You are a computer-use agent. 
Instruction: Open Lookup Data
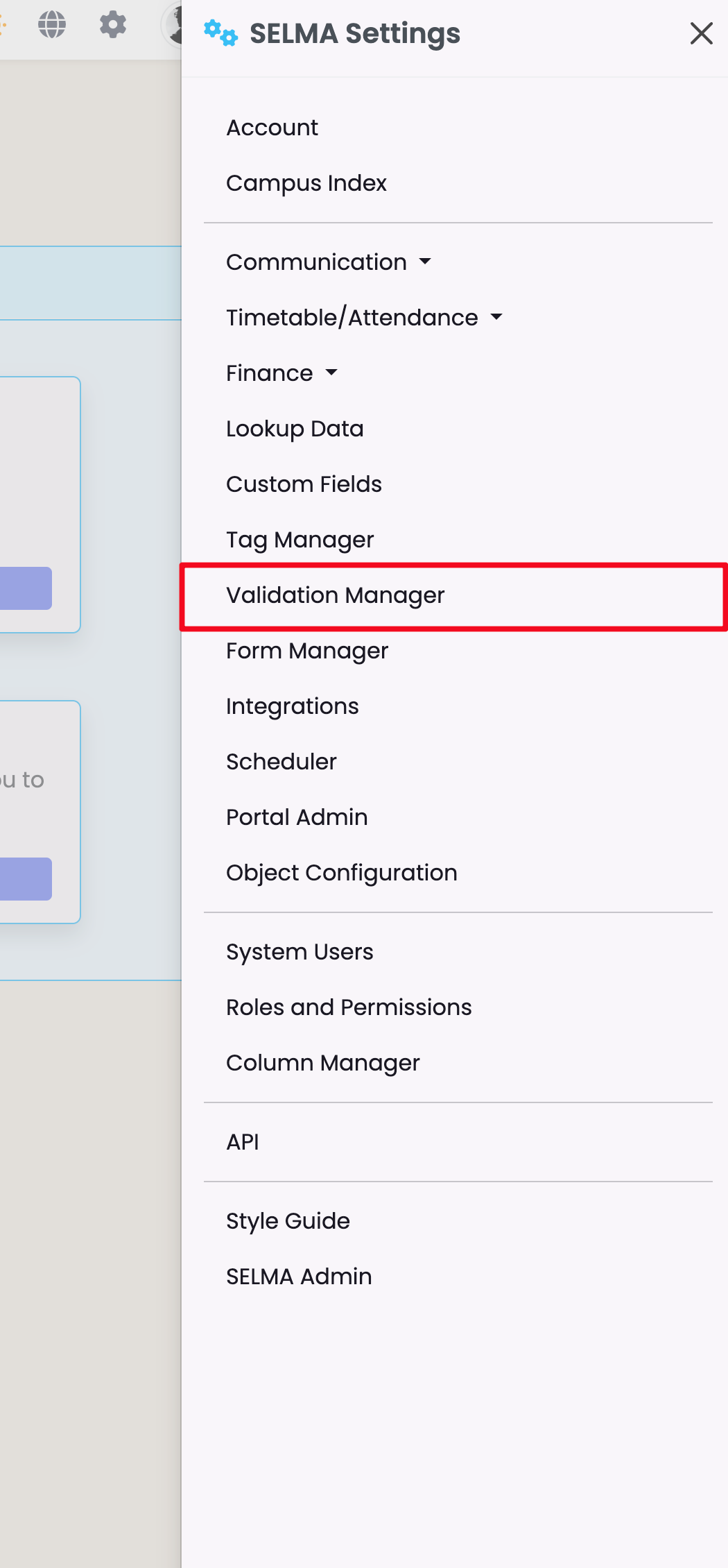[295, 429]
